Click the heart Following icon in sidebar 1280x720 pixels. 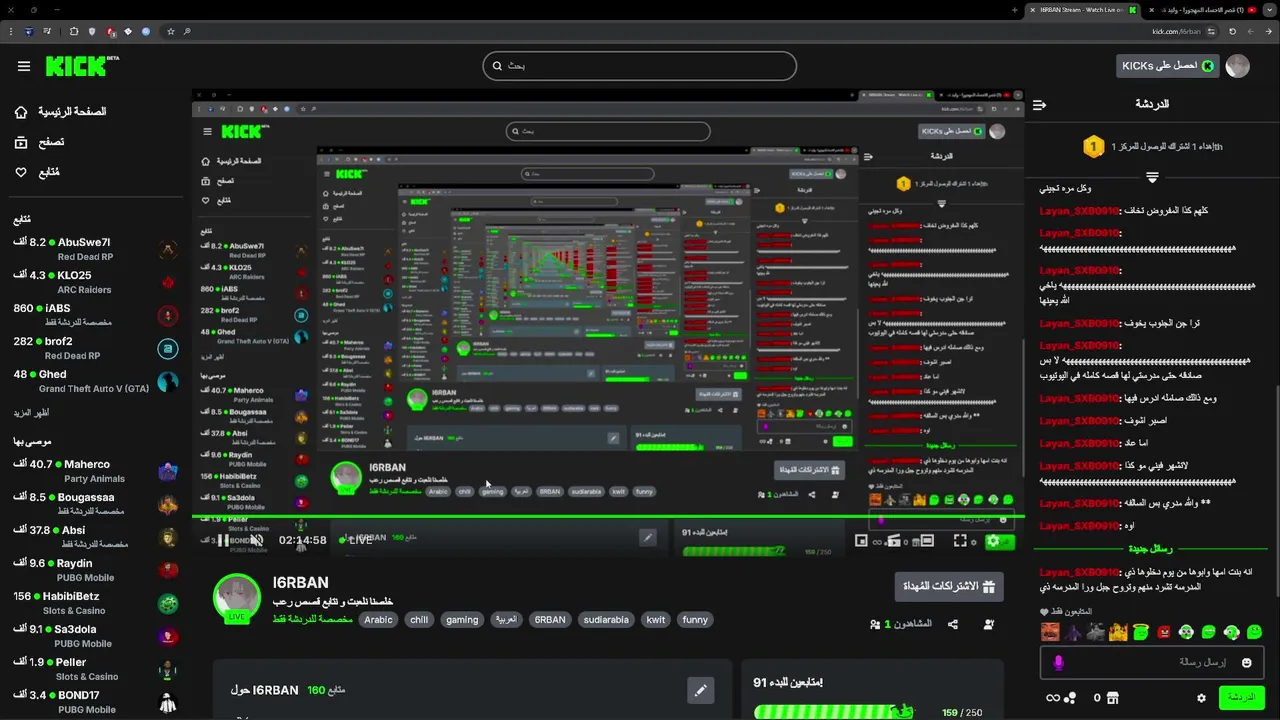click(21, 172)
